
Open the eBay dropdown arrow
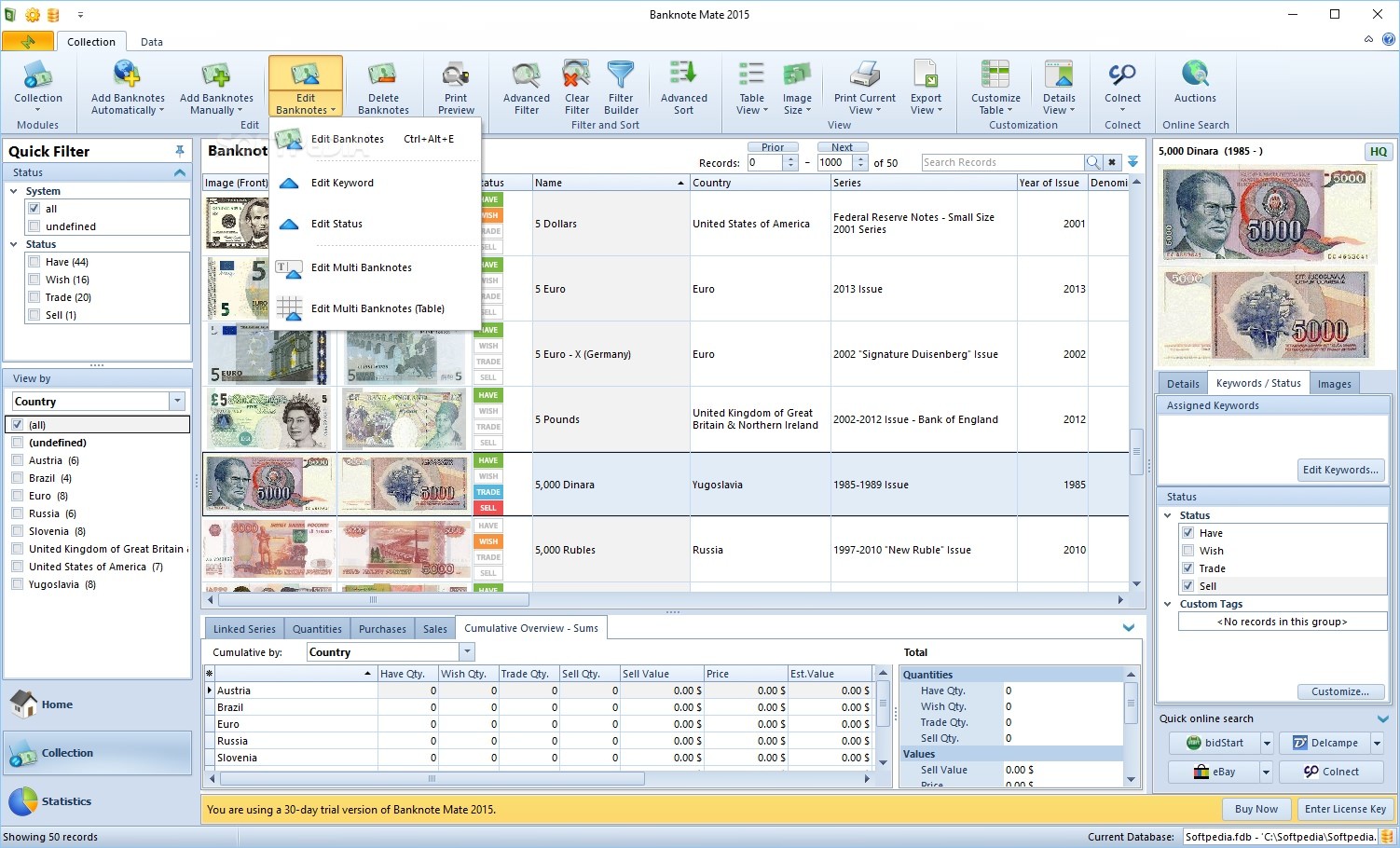pos(1266,772)
